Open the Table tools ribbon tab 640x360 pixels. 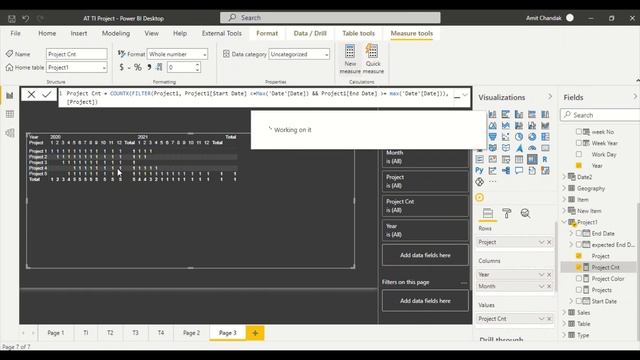[358, 33]
